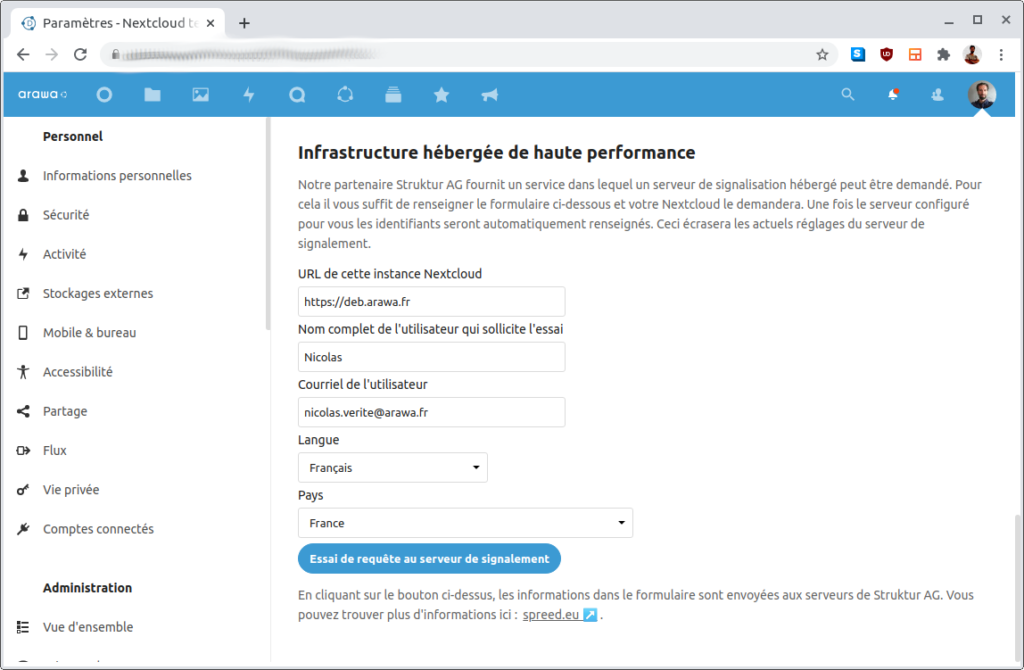Click the Courriel de l'utilisateur email field
The image size is (1024, 670).
pos(431,412)
